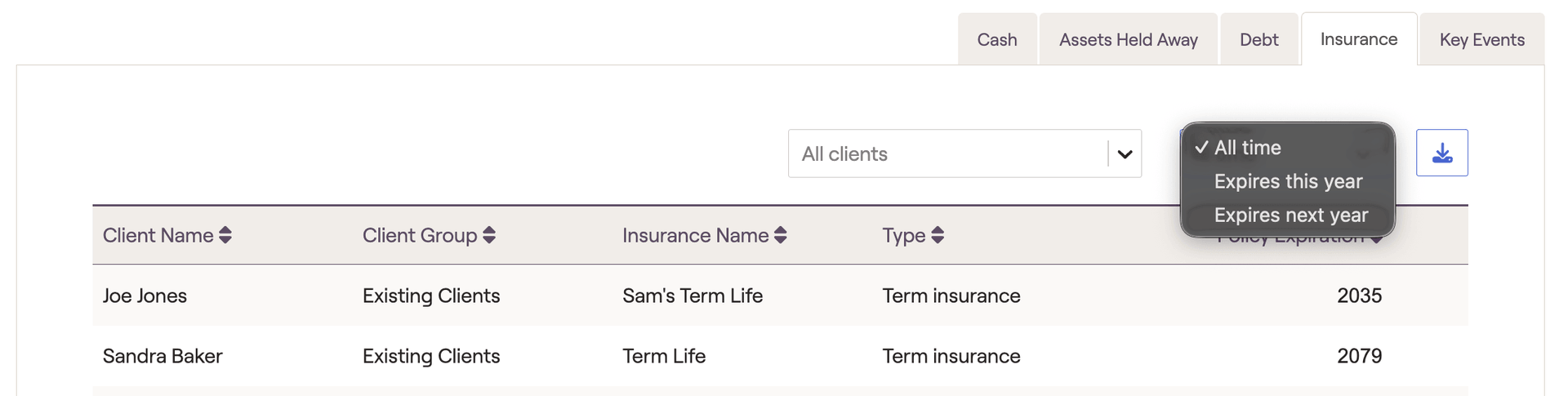The image size is (1568, 396).
Task: Switch to the Cash tab
Action: (996, 39)
